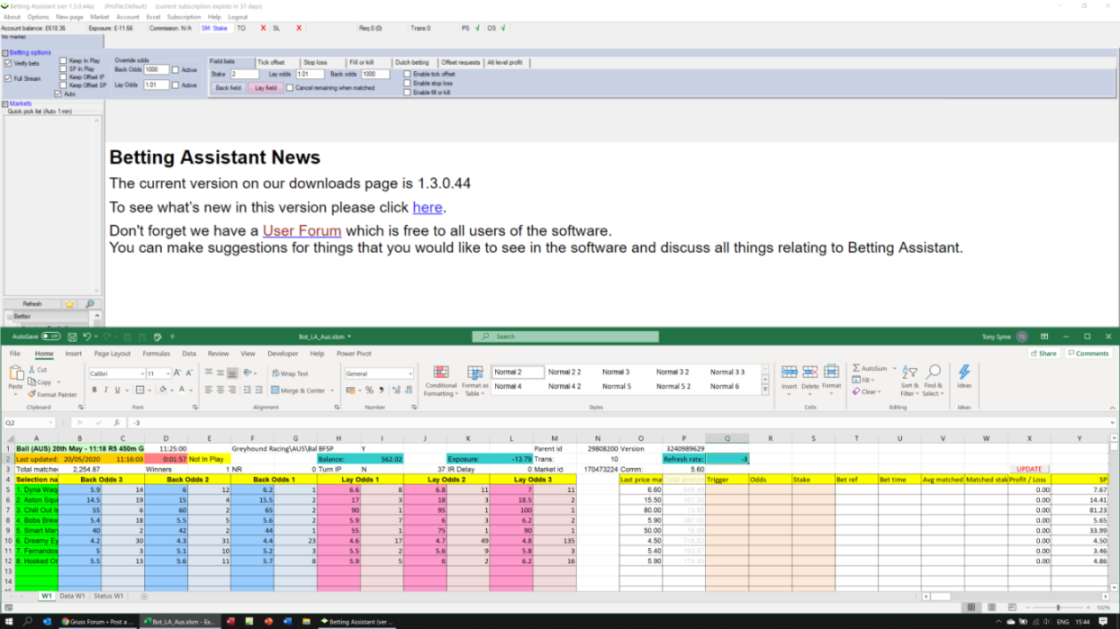Open the General number format dropdown
This screenshot has height=629, width=1120.
410,373
